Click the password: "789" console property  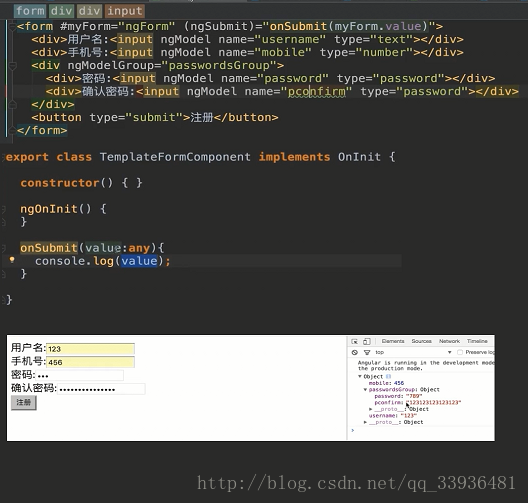point(398,396)
